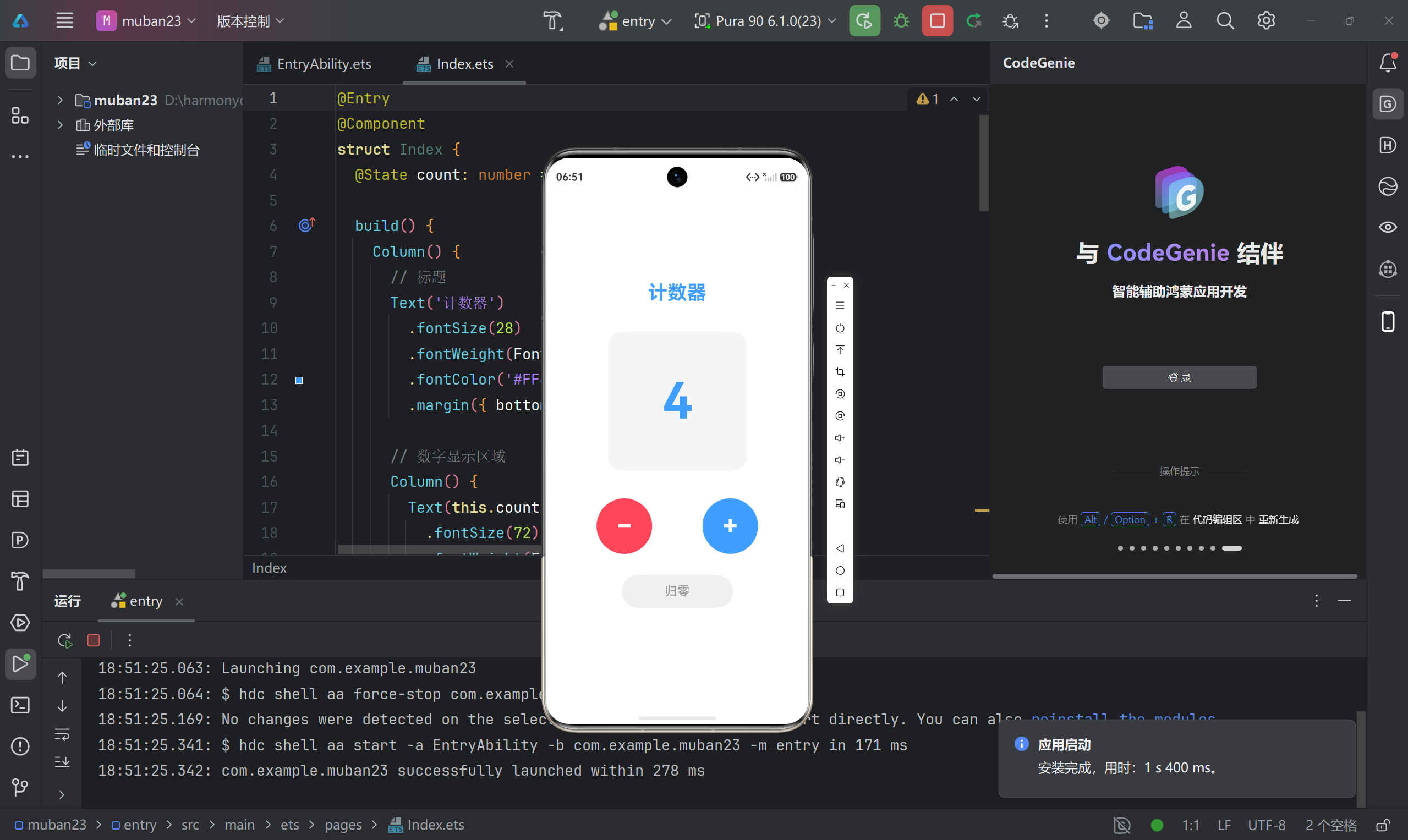Open the device file browser icon
1408x840 pixels.
coord(1142,21)
